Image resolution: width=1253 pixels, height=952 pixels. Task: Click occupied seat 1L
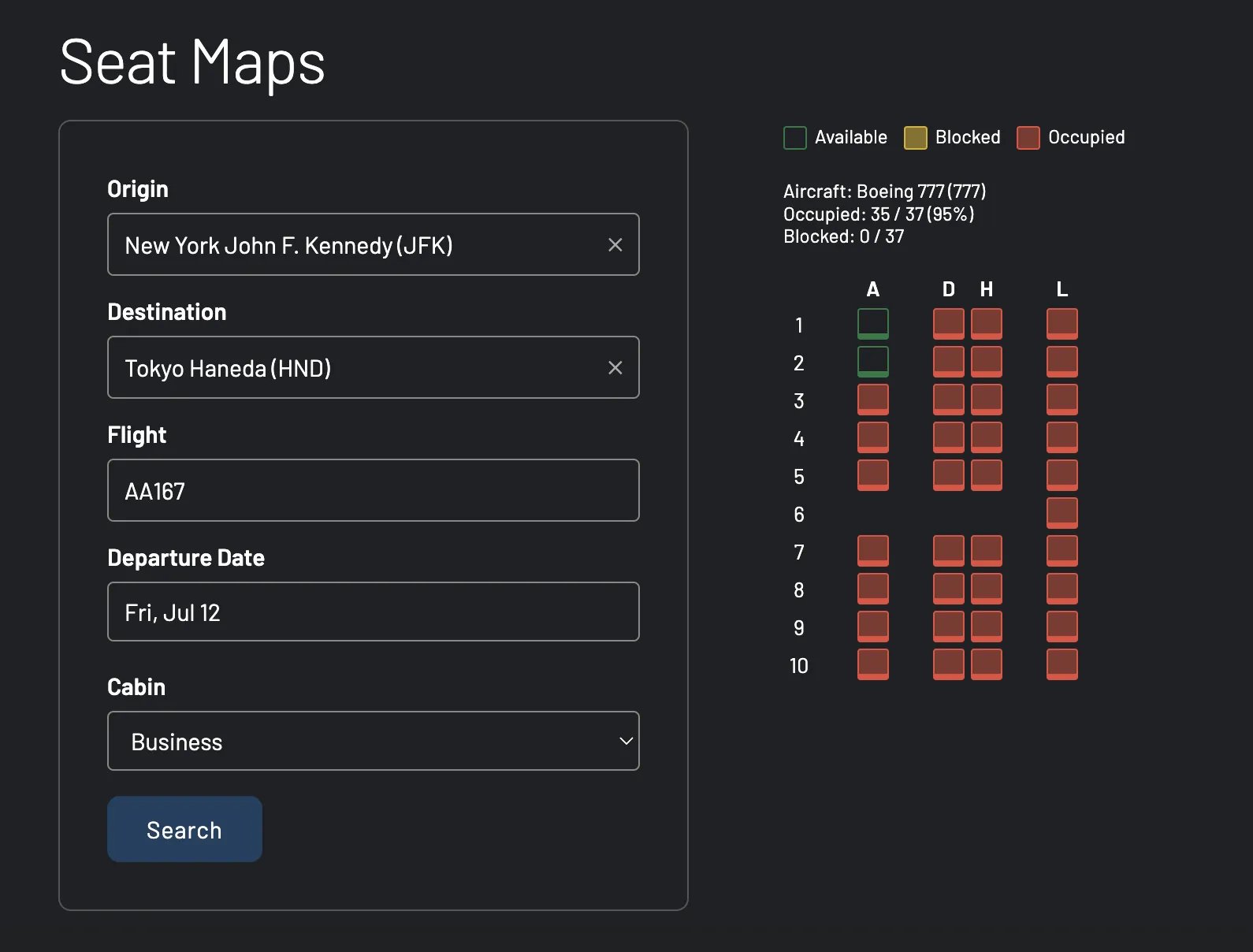coord(1062,324)
